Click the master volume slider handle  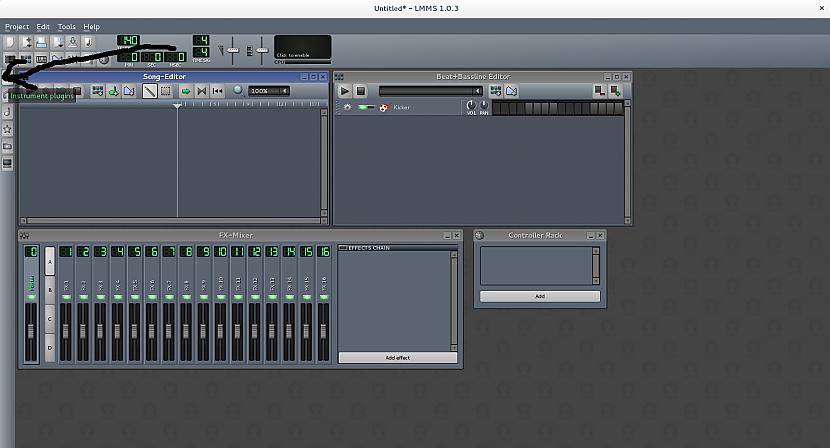[233, 50]
